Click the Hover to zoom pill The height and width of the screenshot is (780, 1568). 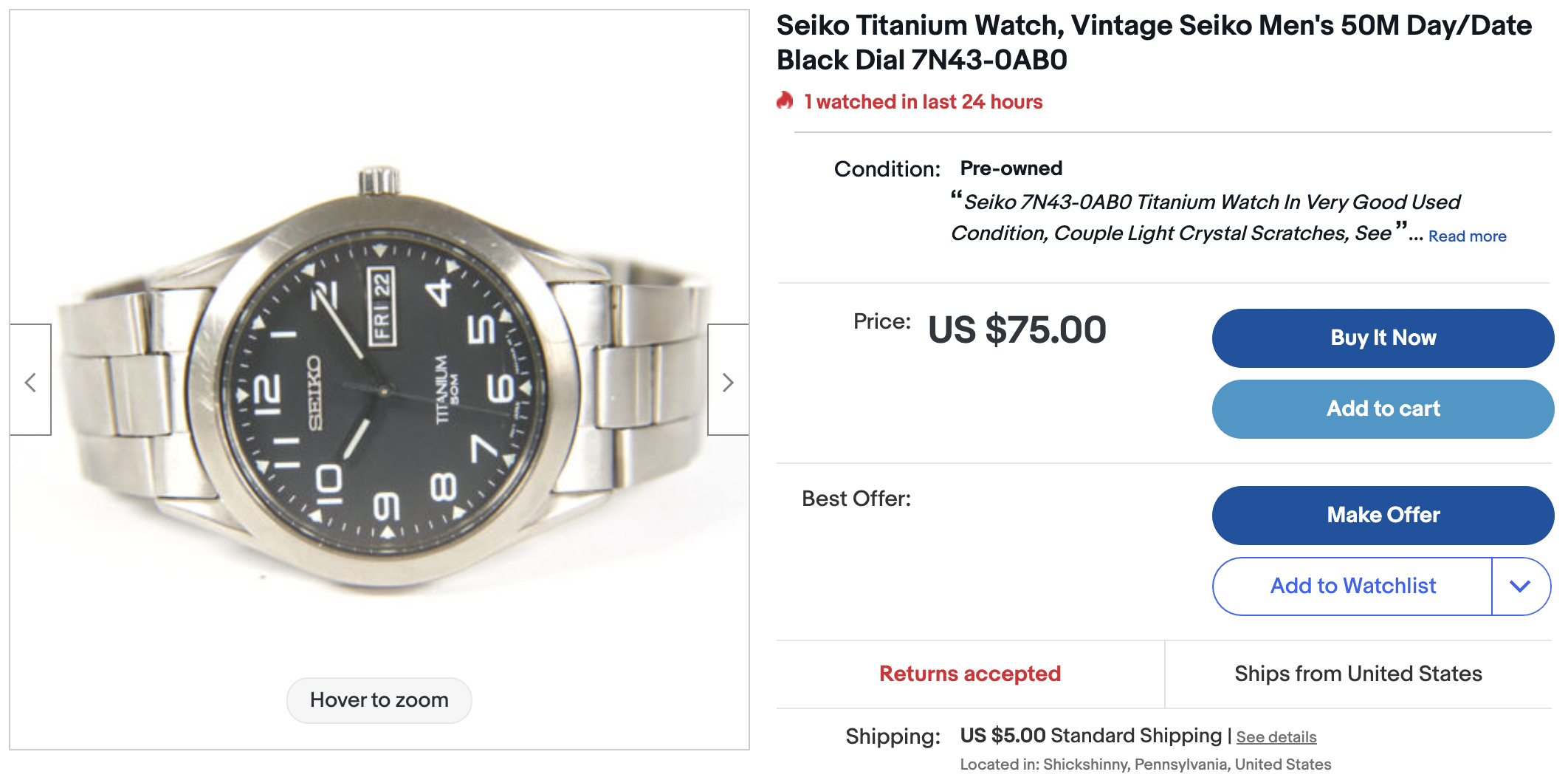click(x=379, y=700)
